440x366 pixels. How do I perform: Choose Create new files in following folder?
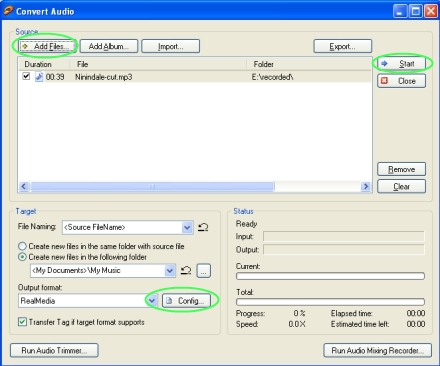22,257
